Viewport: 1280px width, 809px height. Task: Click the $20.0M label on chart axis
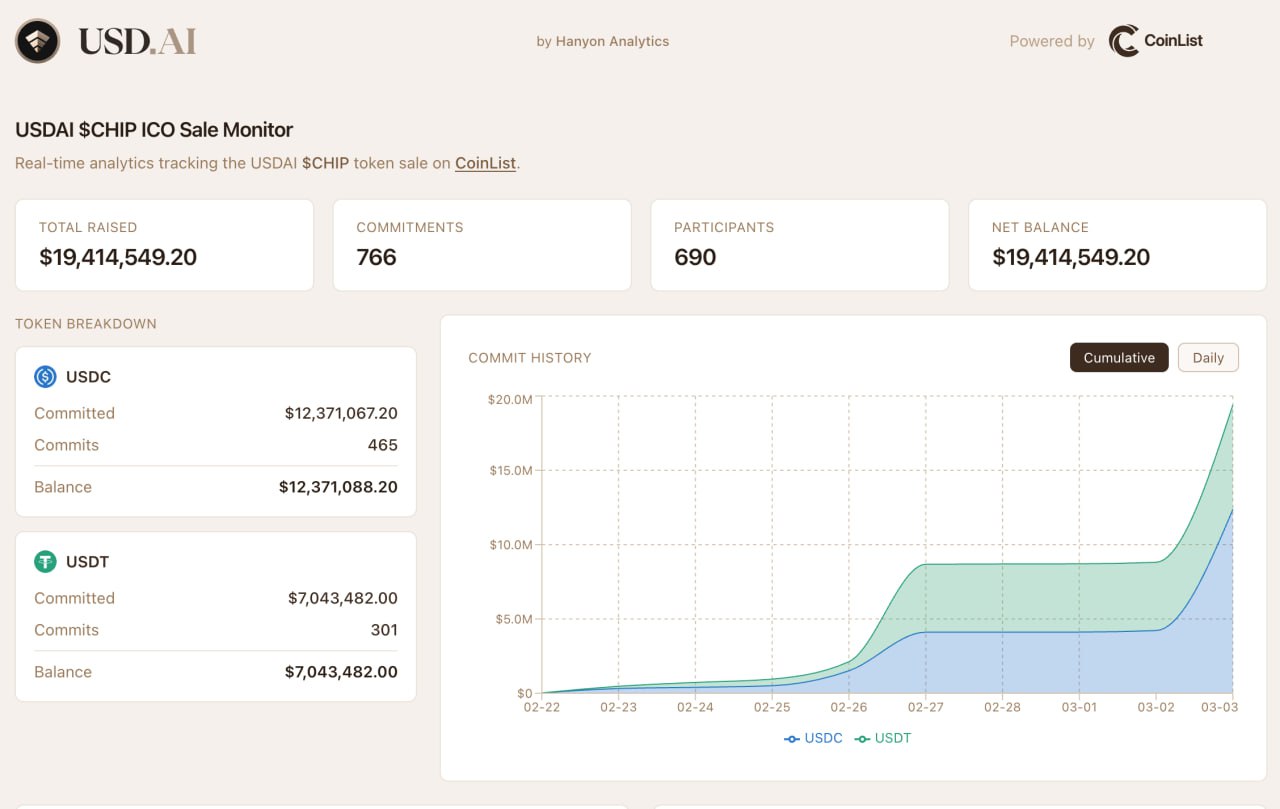(510, 400)
